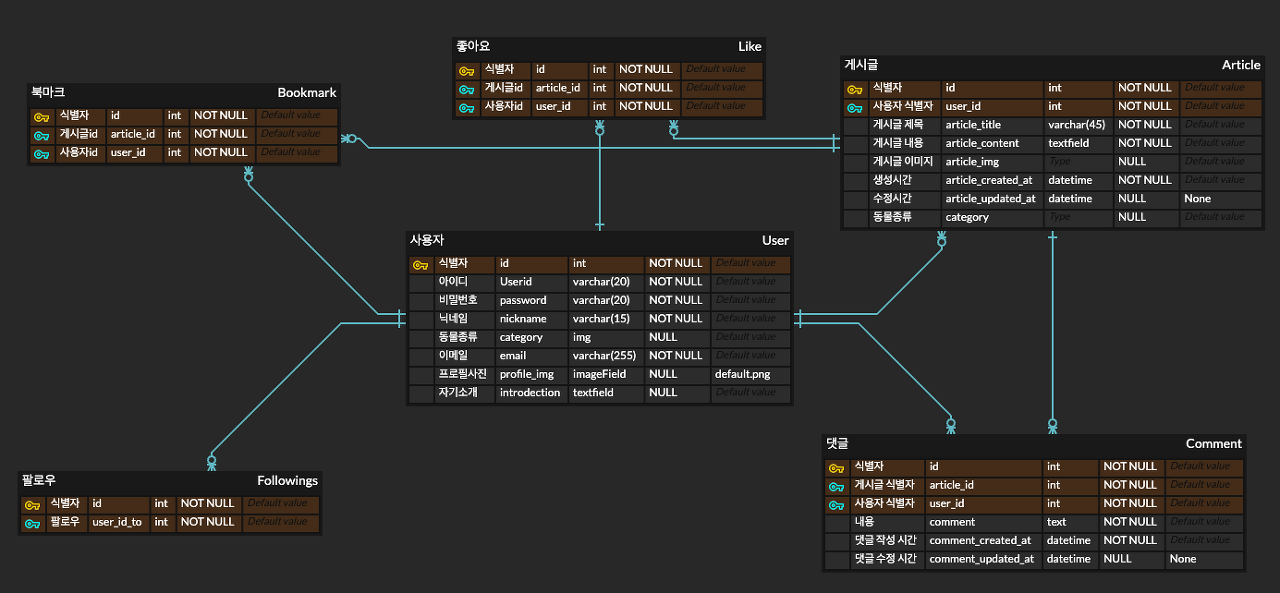Click the foreign key icon beside Like table user_id
Screen dimensions: 1280x593
[x=466, y=107]
